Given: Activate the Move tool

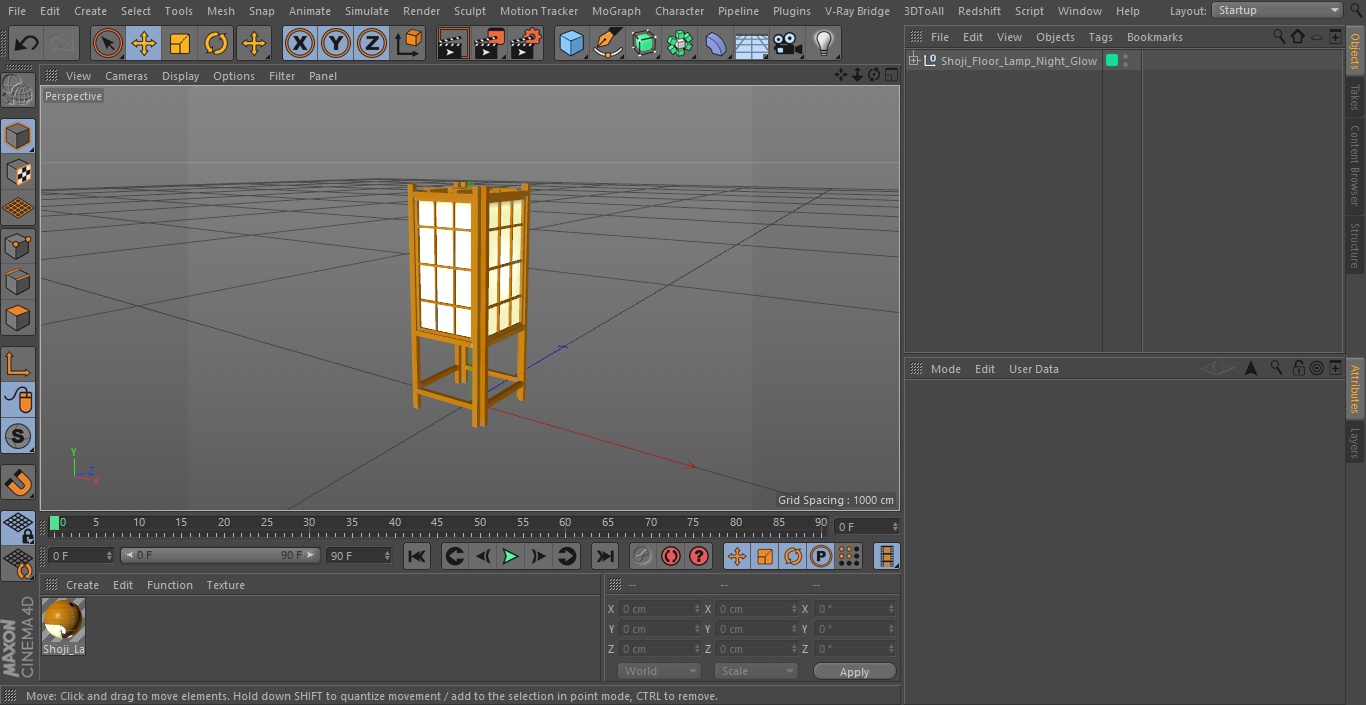Looking at the screenshot, I should click(x=144, y=43).
